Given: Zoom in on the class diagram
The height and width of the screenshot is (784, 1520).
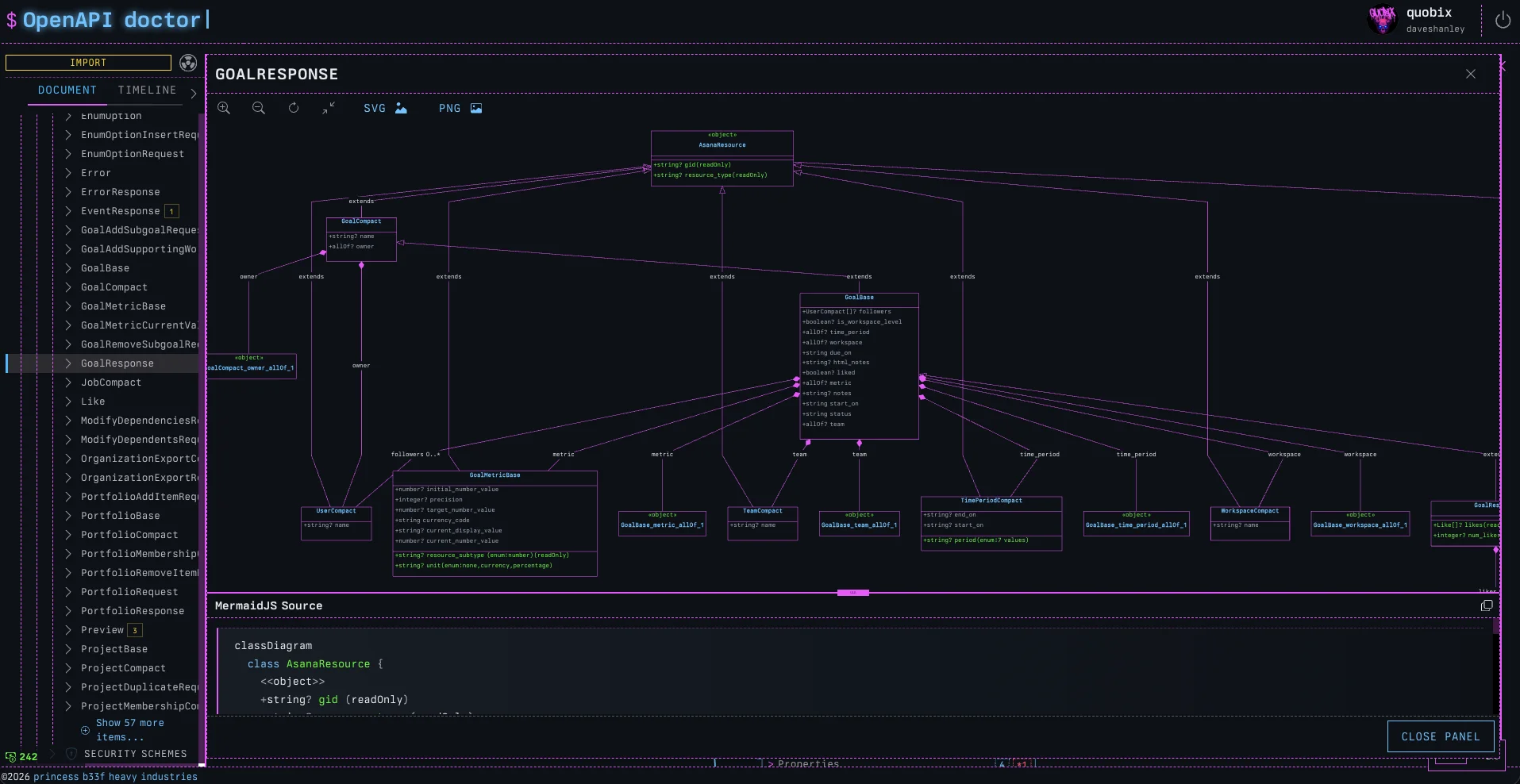Looking at the screenshot, I should 224,108.
